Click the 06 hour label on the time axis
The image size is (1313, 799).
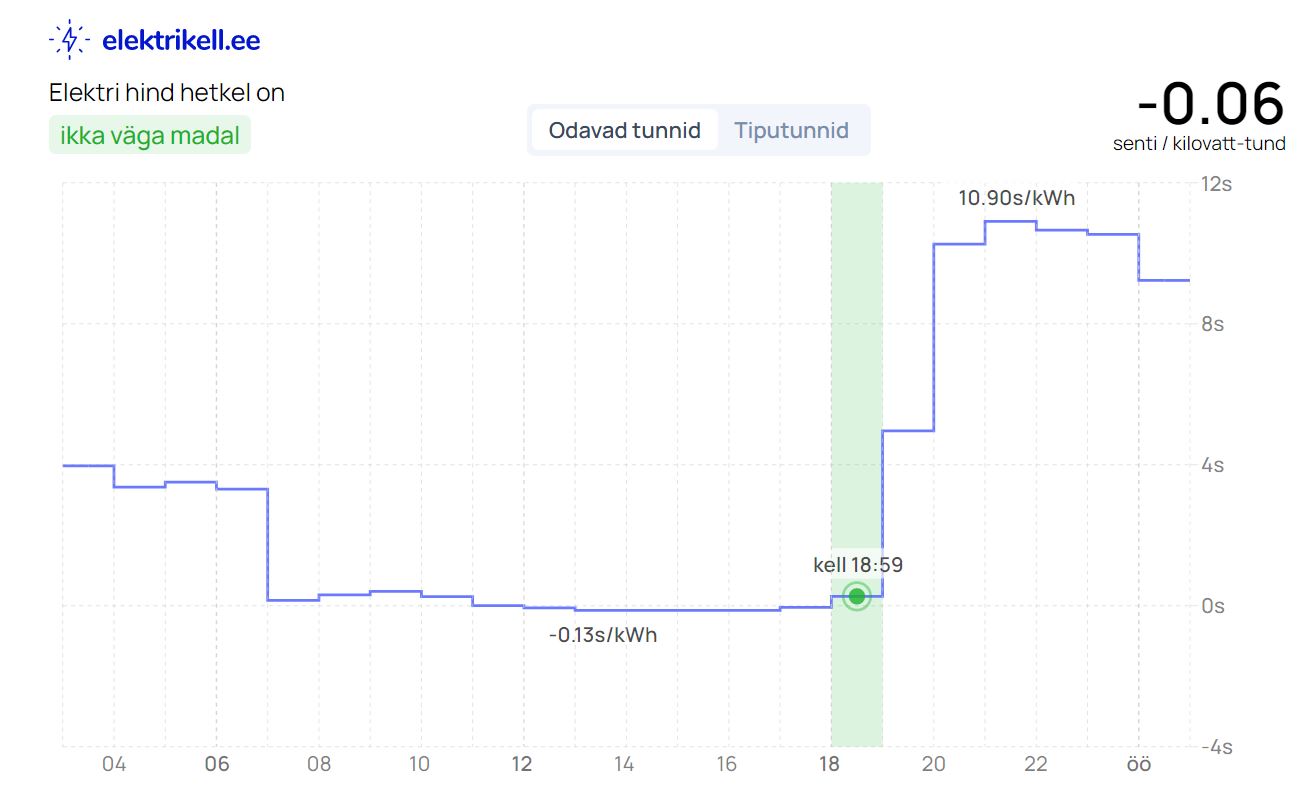[x=216, y=764]
